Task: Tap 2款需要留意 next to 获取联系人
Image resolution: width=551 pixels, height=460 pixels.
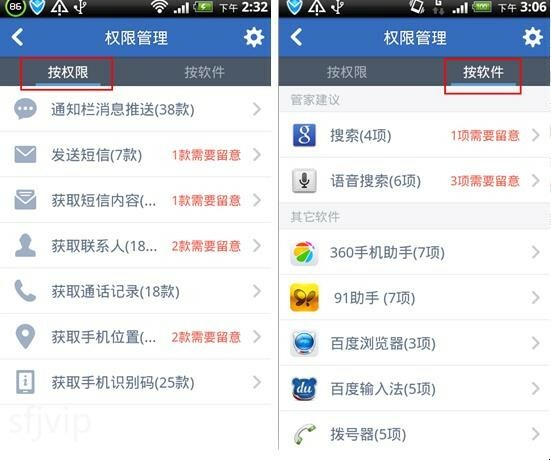Action: click(206, 246)
